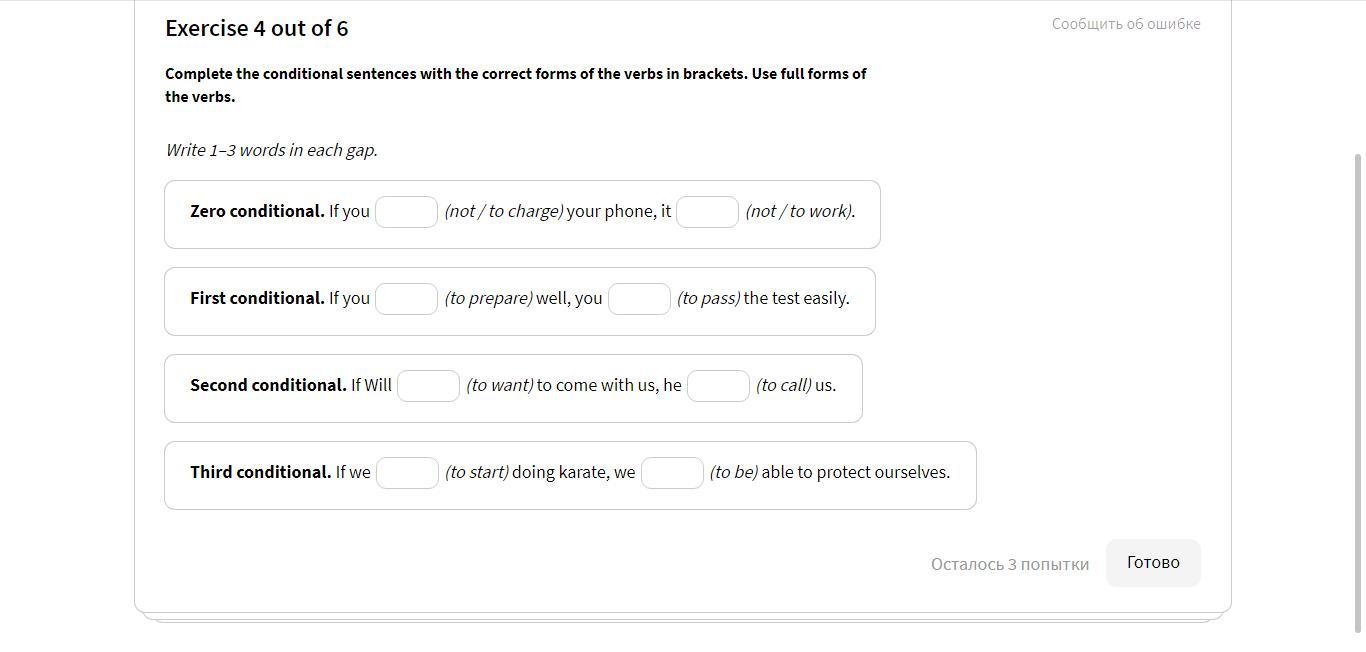Activate the "(to want)" answer field

[428, 386]
